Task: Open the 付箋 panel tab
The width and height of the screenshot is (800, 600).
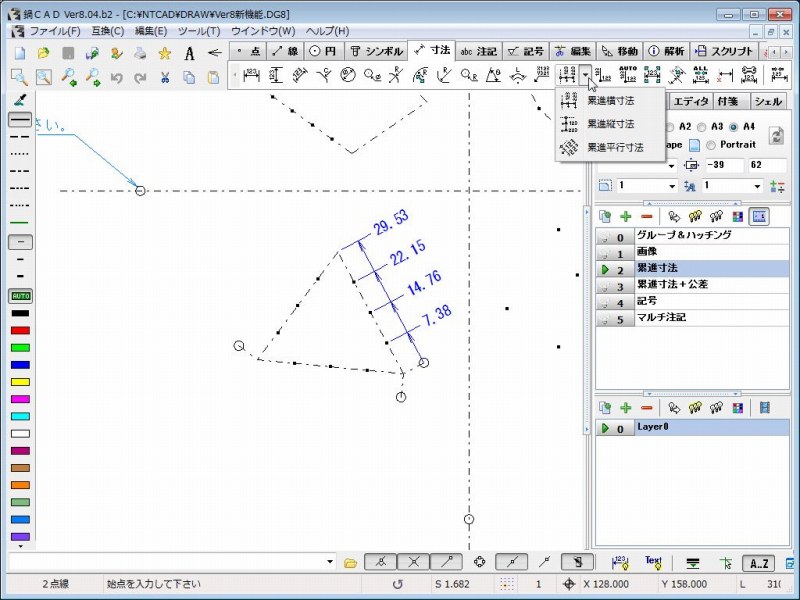Action: coord(728,101)
